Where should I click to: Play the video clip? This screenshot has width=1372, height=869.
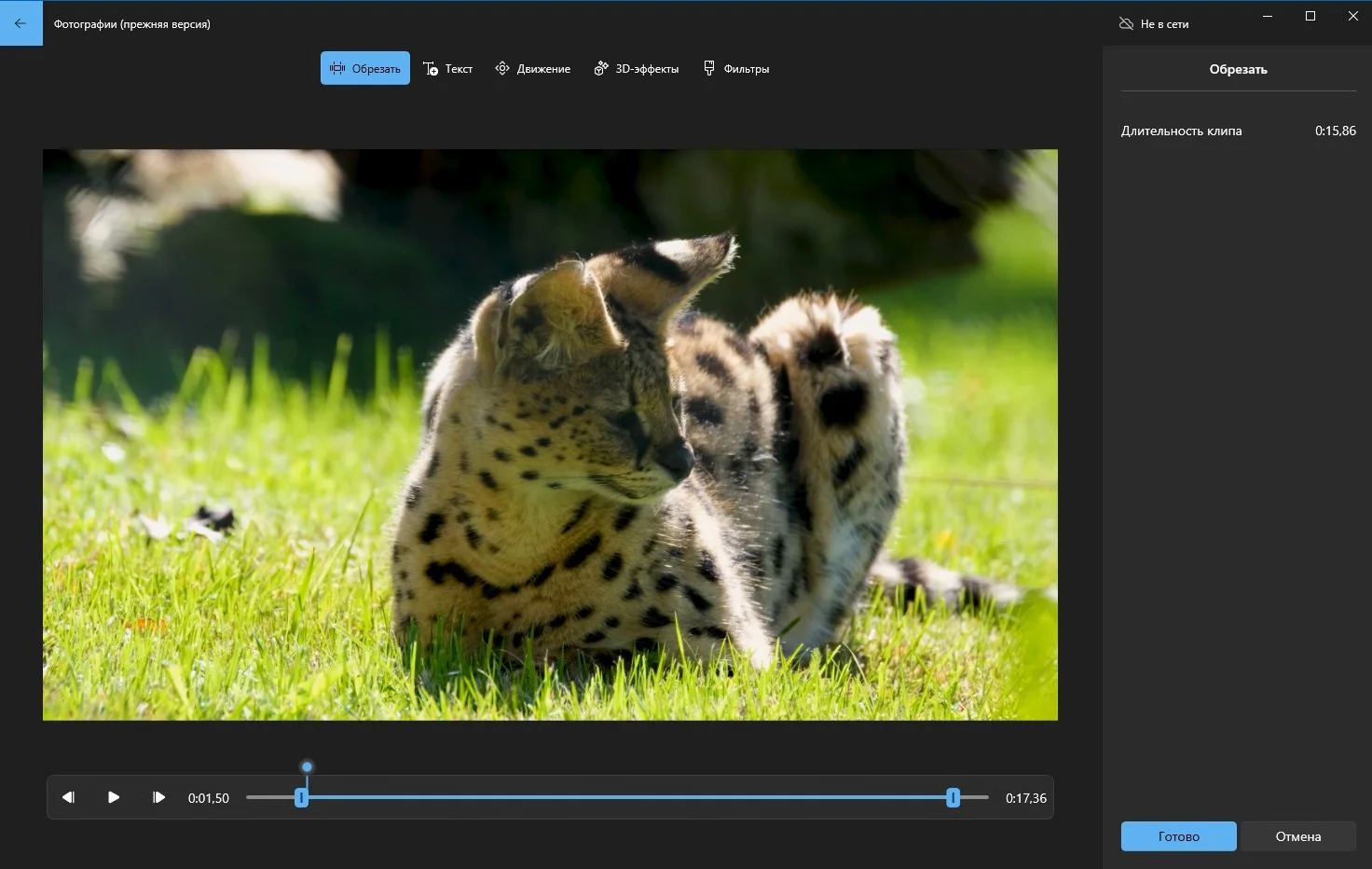pos(113,797)
